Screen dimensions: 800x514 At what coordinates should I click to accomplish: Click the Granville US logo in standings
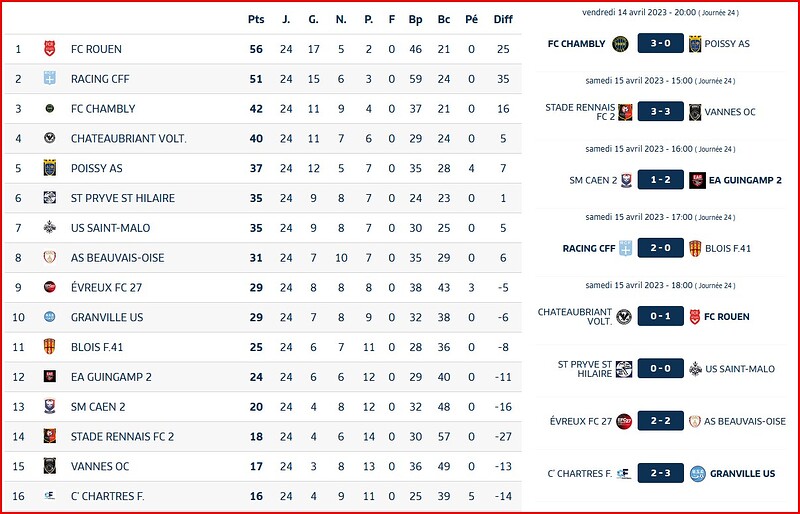[x=49, y=317]
